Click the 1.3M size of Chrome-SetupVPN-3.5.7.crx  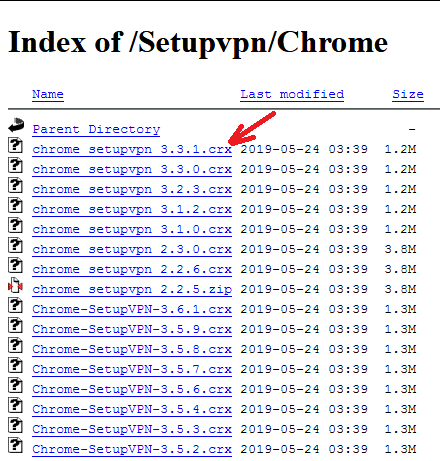400,369
